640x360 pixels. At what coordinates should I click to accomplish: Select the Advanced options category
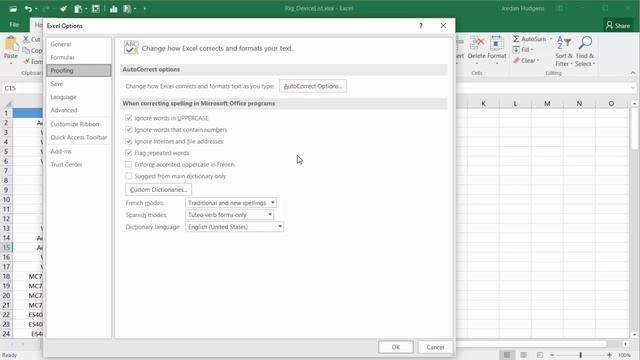(x=78, y=110)
